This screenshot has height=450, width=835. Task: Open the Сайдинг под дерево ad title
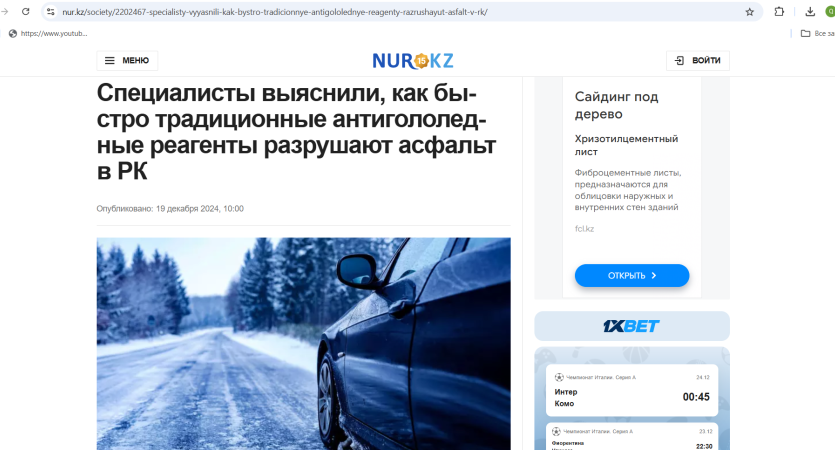point(616,105)
